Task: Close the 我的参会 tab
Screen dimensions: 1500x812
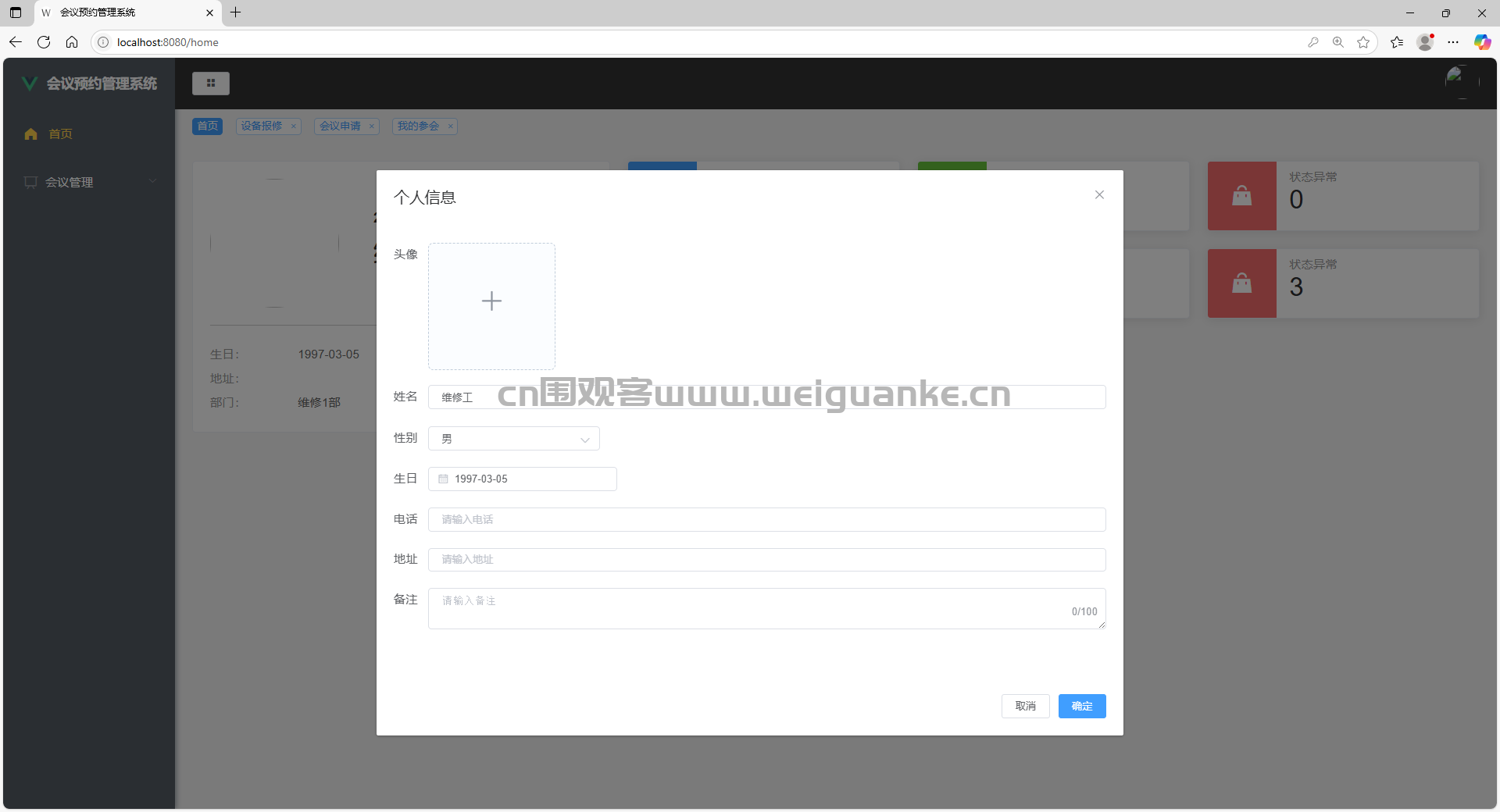Action: point(451,126)
